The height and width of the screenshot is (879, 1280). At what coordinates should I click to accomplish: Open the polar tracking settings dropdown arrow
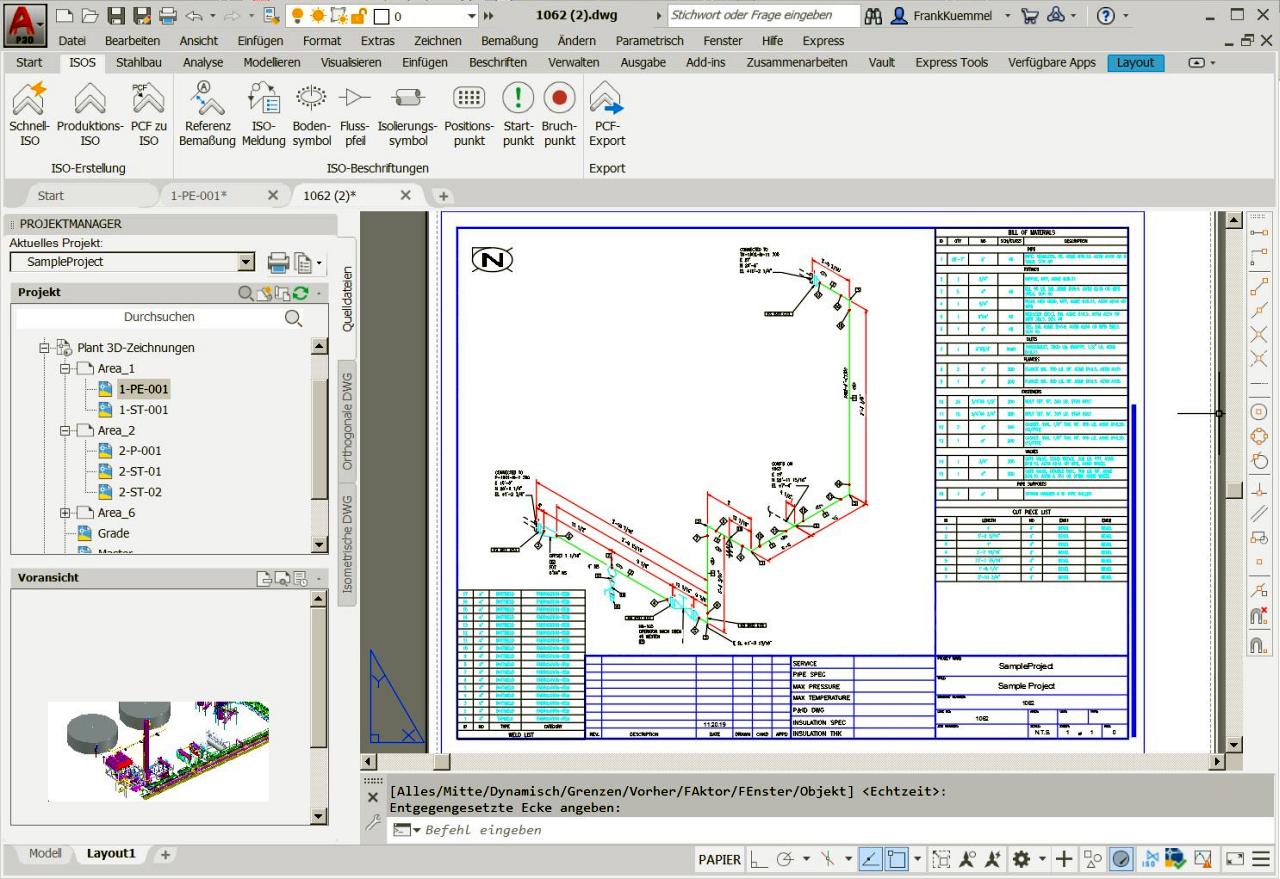805,858
